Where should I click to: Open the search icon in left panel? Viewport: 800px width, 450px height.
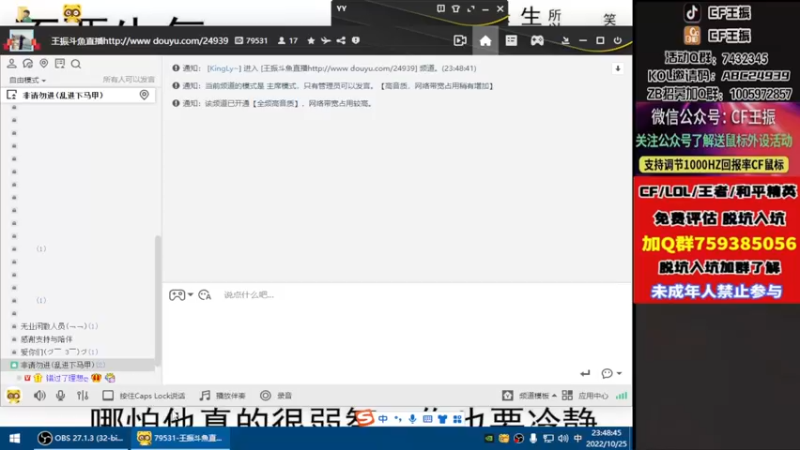click(76, 64)
